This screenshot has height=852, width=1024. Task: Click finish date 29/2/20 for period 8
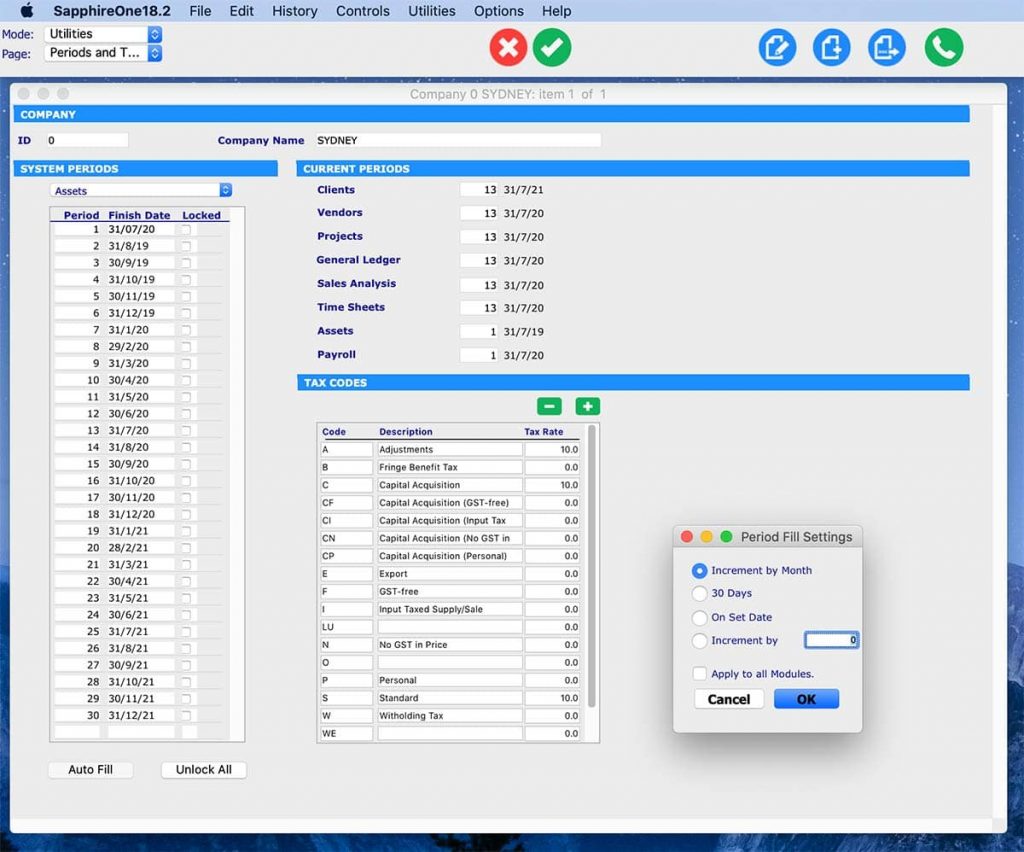[x=140, y=347]
